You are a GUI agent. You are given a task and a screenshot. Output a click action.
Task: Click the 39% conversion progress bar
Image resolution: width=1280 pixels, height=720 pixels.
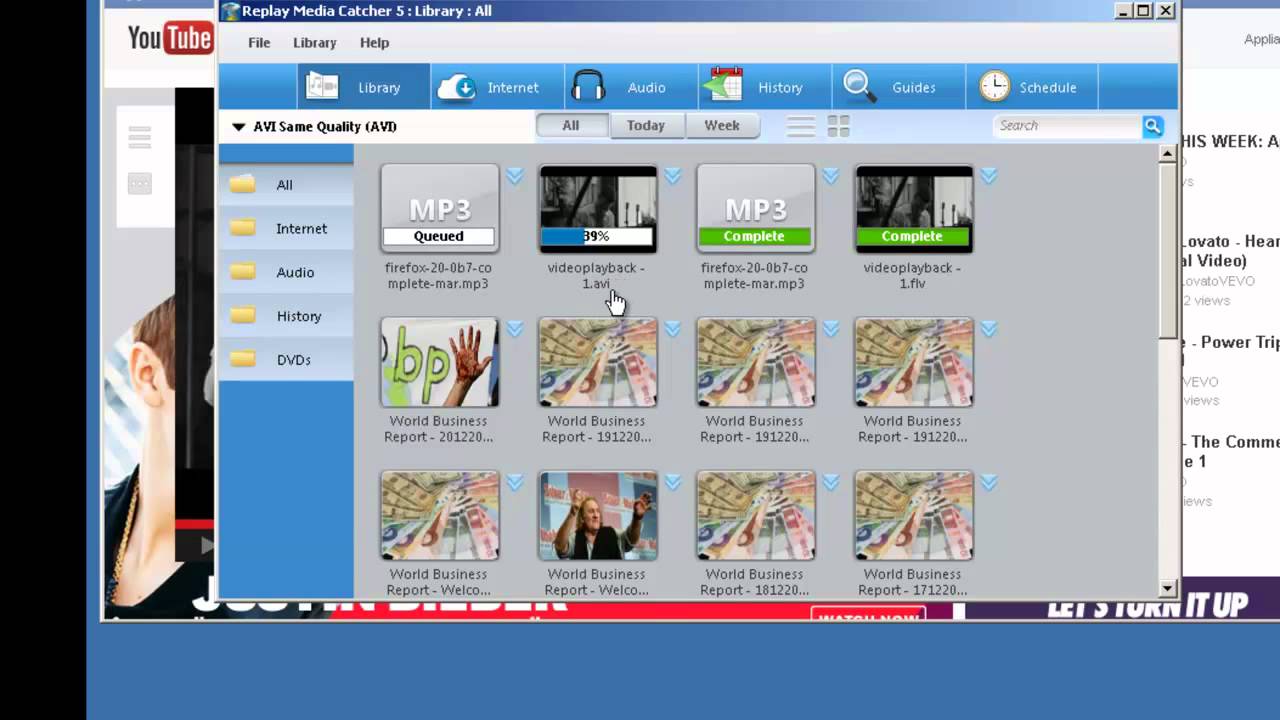[597, 237]
